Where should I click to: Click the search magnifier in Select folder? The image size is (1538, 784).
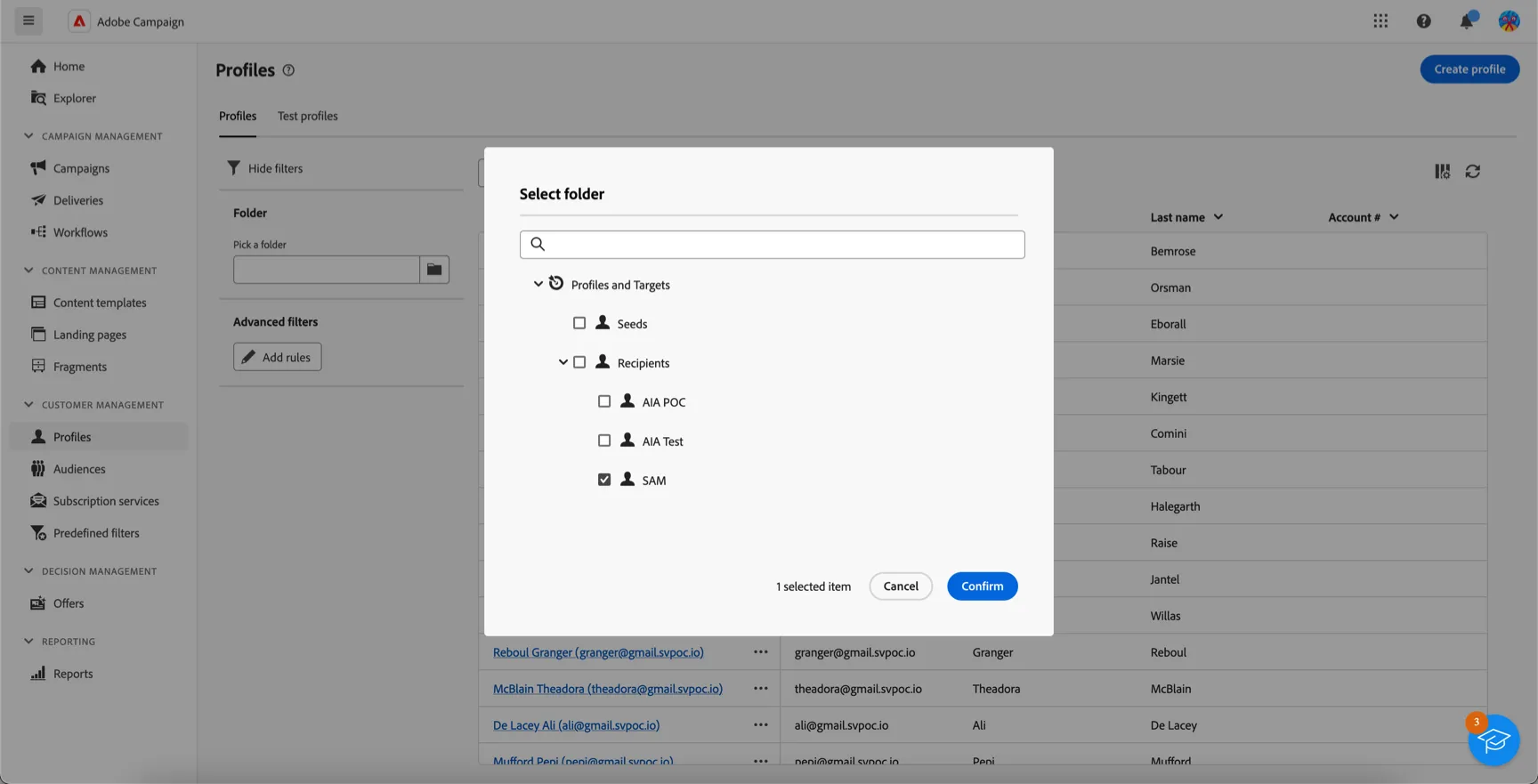pos(538,244)
